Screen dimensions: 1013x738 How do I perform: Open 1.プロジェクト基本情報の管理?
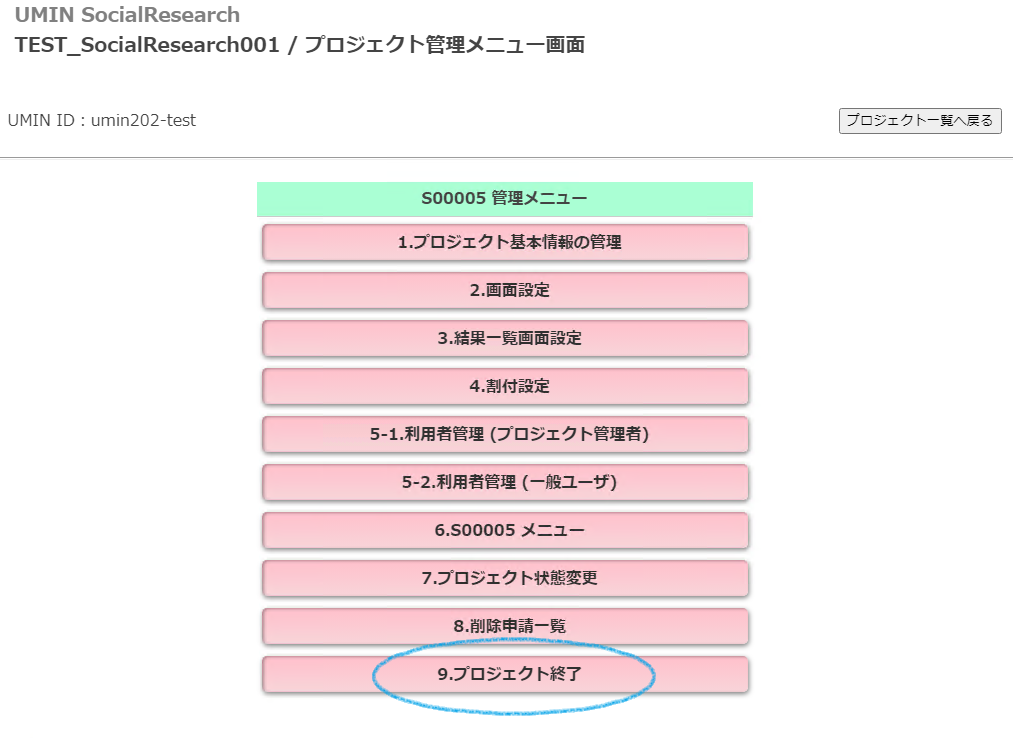[x=505, y=242]
